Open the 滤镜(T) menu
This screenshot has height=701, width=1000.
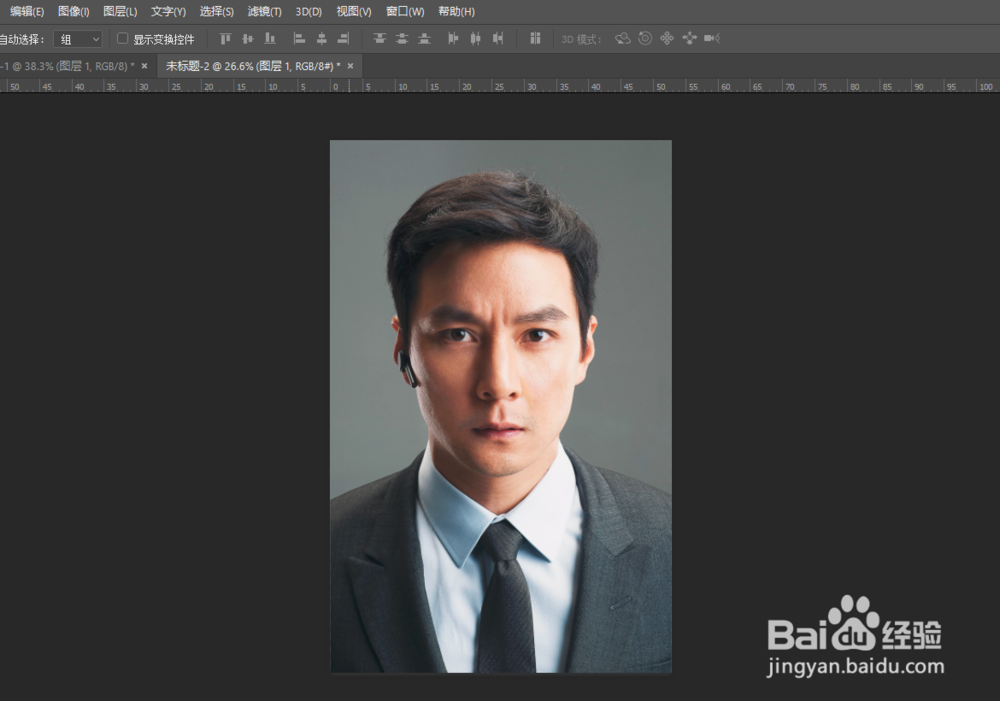pos(264,11)
